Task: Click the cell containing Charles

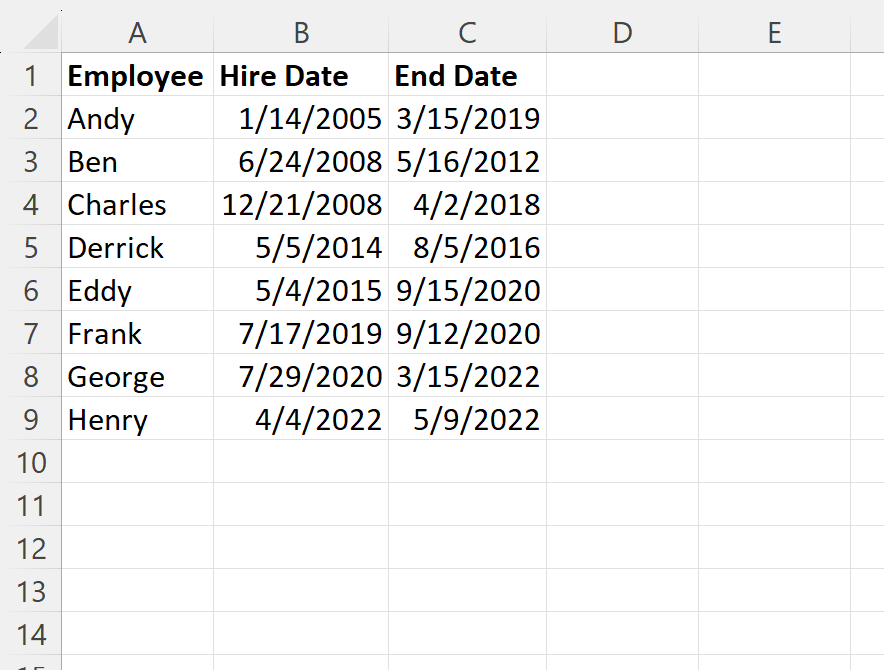Action: (x=136, y=205)
